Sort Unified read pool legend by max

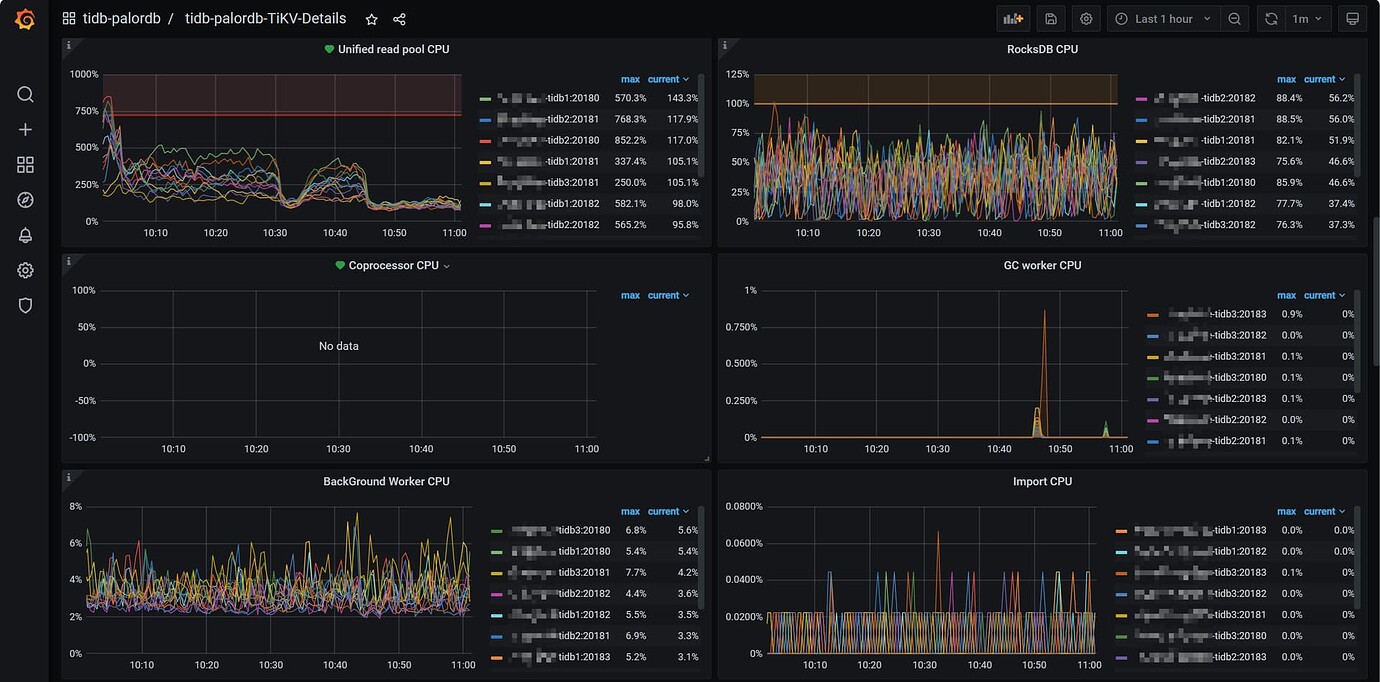pos(630,79)
